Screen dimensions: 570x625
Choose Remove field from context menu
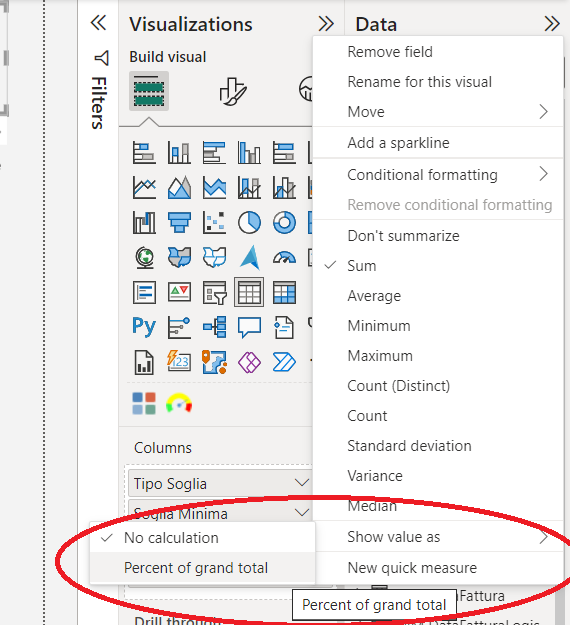438,52
